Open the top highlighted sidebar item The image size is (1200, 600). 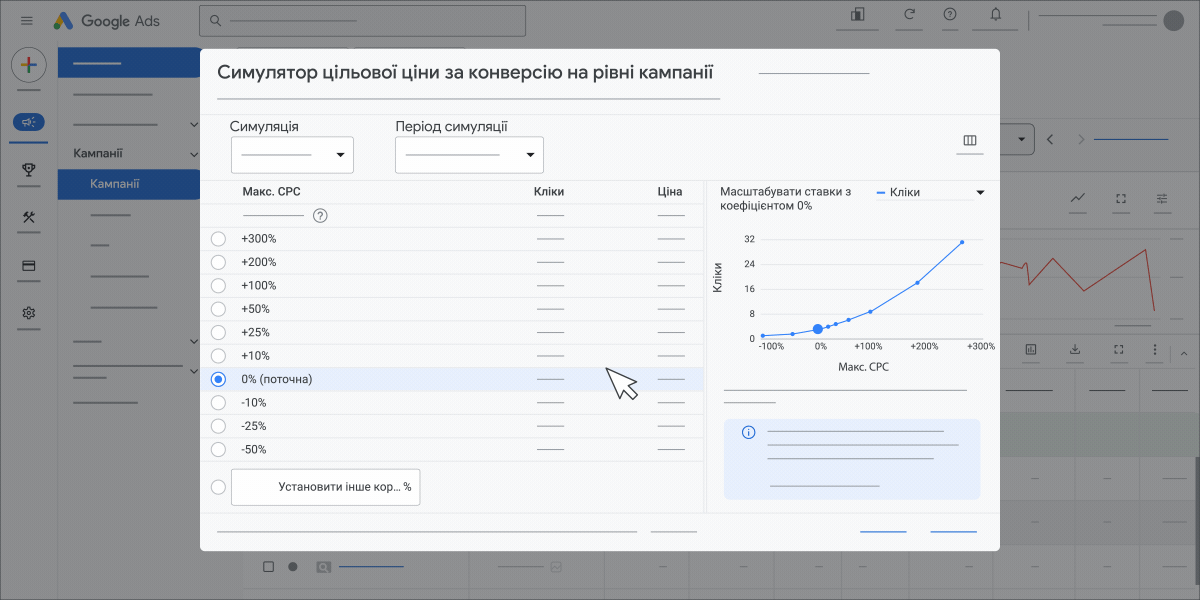130,62
